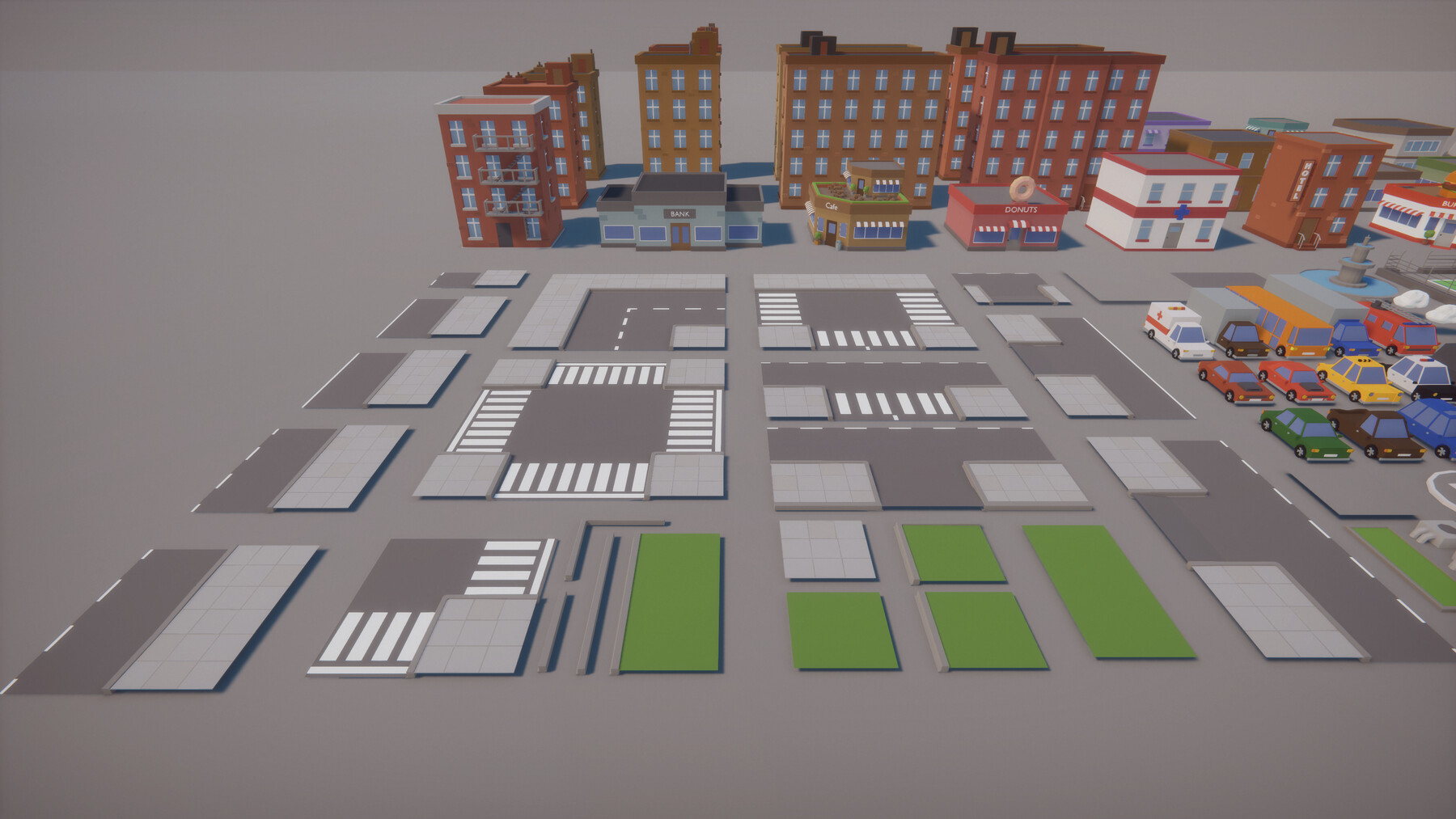
Task: Click the blue medical cross on the hospital
Action: point(1183,213)
